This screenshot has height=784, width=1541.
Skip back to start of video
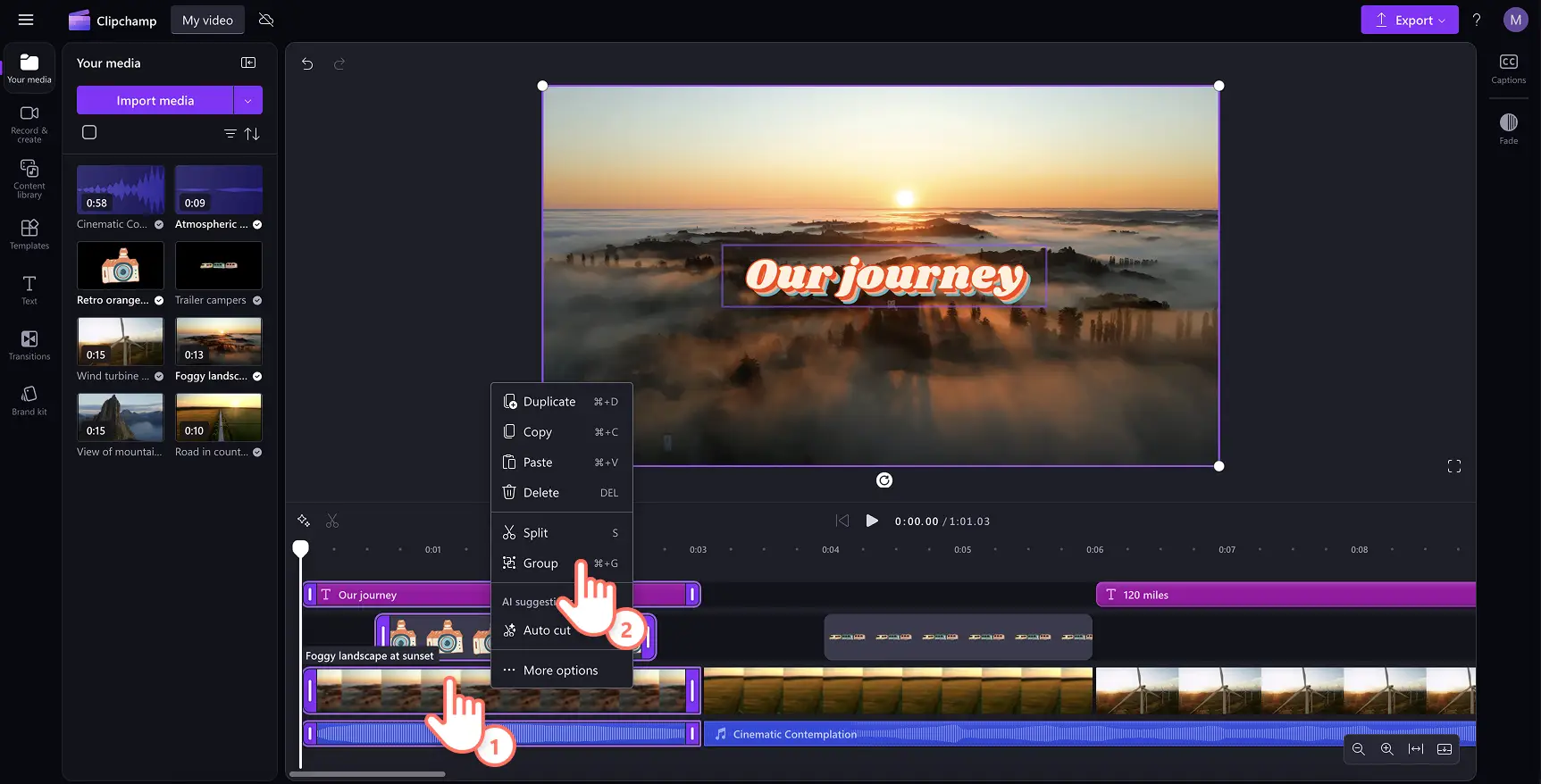[842, 521]
